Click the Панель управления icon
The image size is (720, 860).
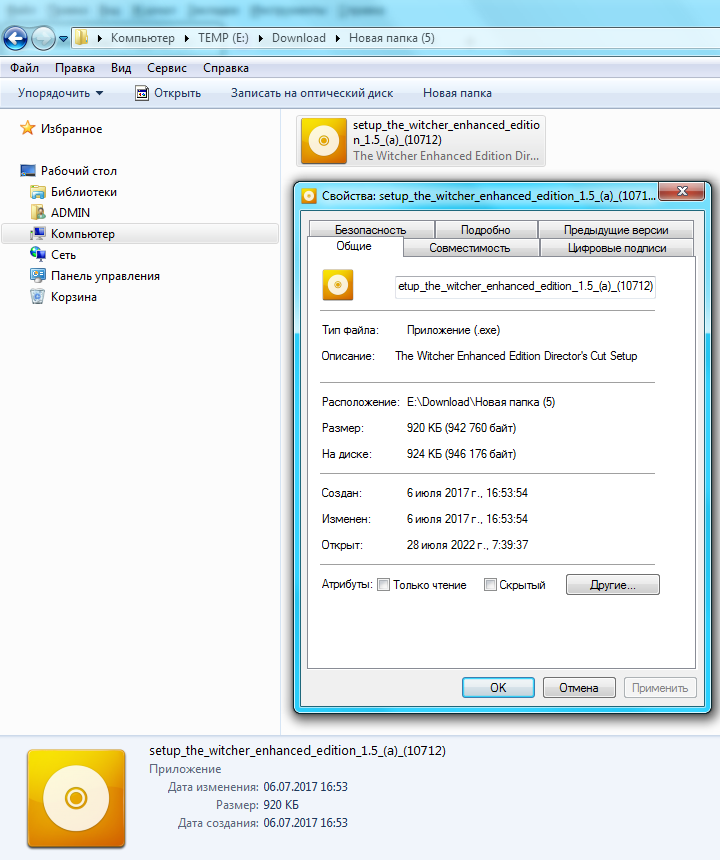coord(38,275)
